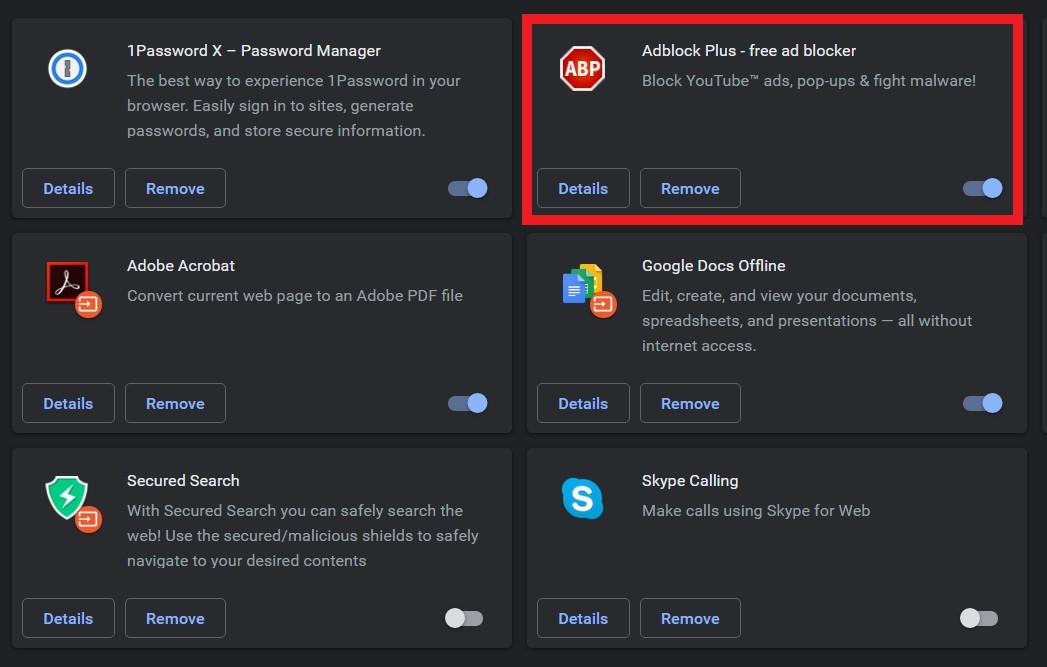Remove the 1Password X extension
Image resolution: width=1047 pixels, height=667 pixels.
click(175, 188)
